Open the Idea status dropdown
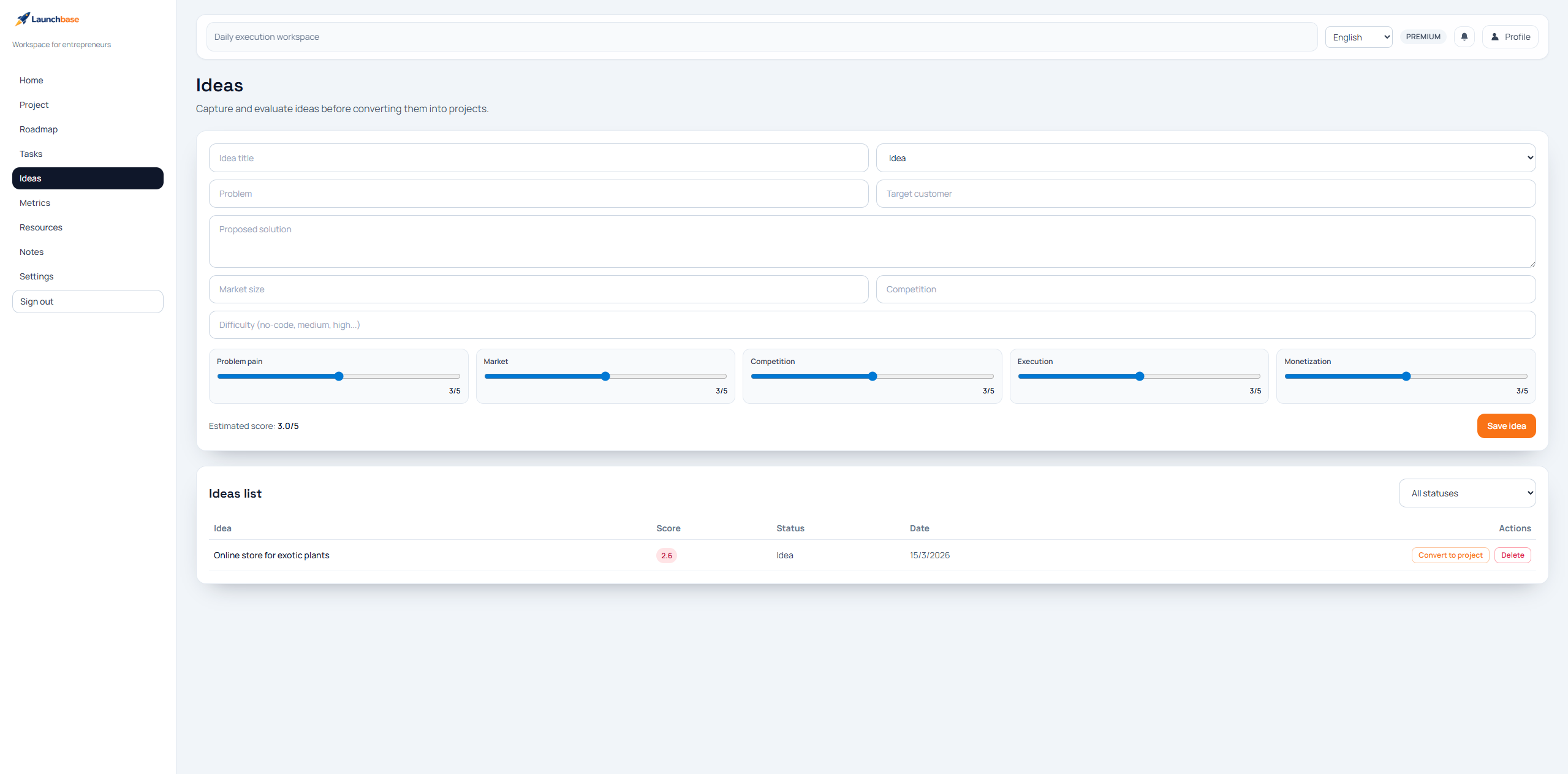Screen dimensions: 1568x774 click(1206, 157)
